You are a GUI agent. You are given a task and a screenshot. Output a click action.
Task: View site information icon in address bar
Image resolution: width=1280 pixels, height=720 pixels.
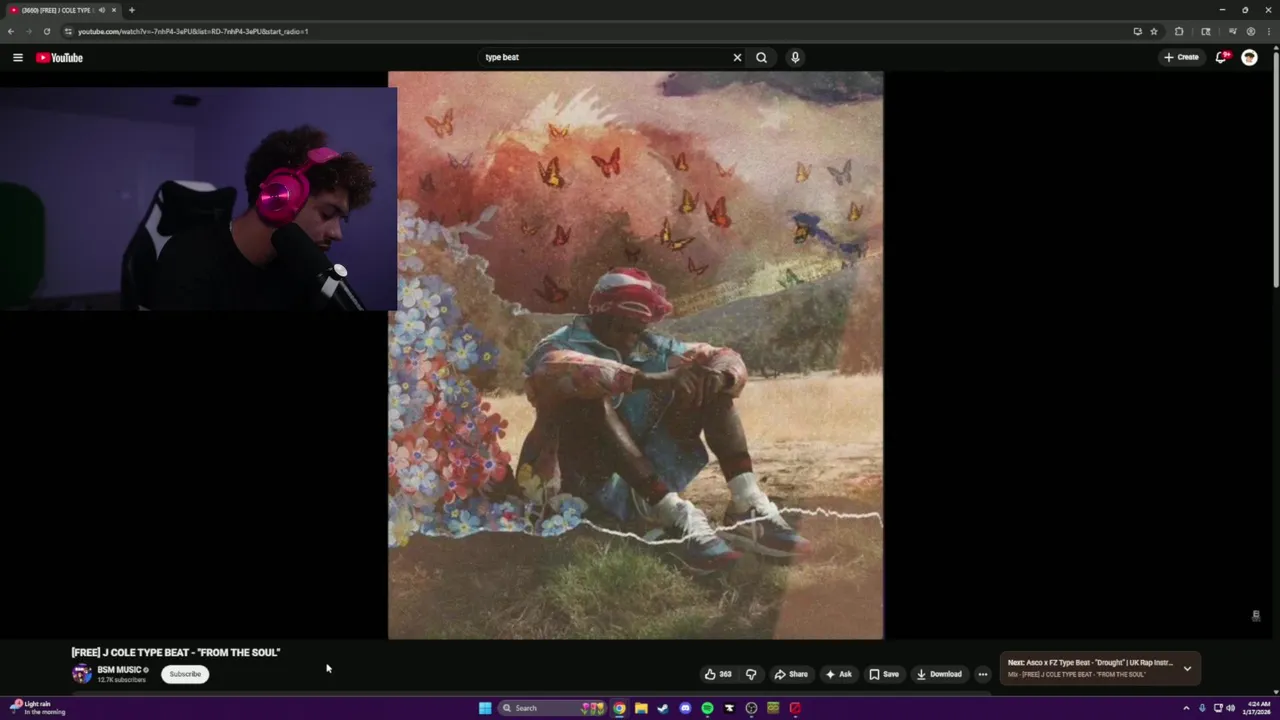68,31
